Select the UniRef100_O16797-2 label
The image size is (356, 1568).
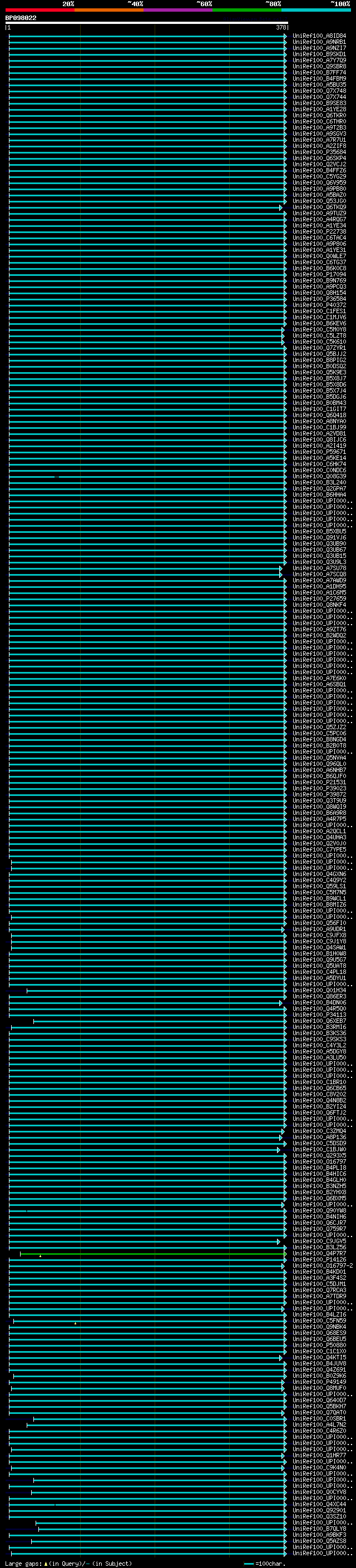(323, 1266)
